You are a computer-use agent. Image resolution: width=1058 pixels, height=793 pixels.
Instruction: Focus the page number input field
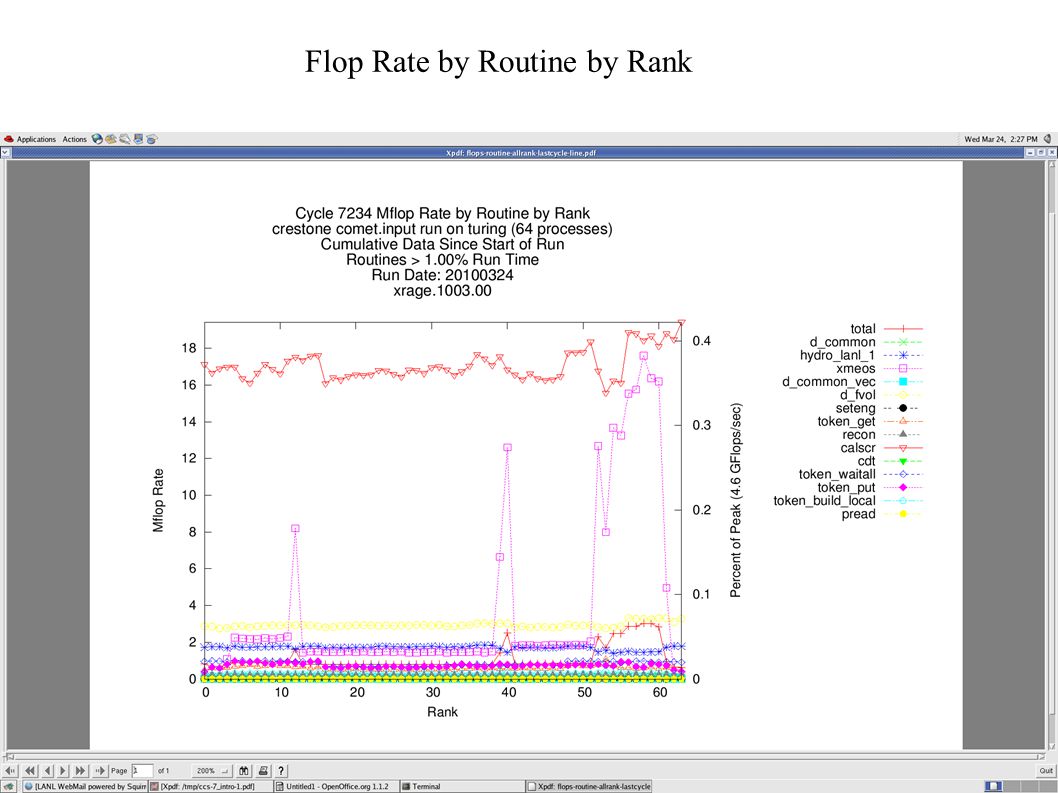pyautogui.click(x=142, y=770)
